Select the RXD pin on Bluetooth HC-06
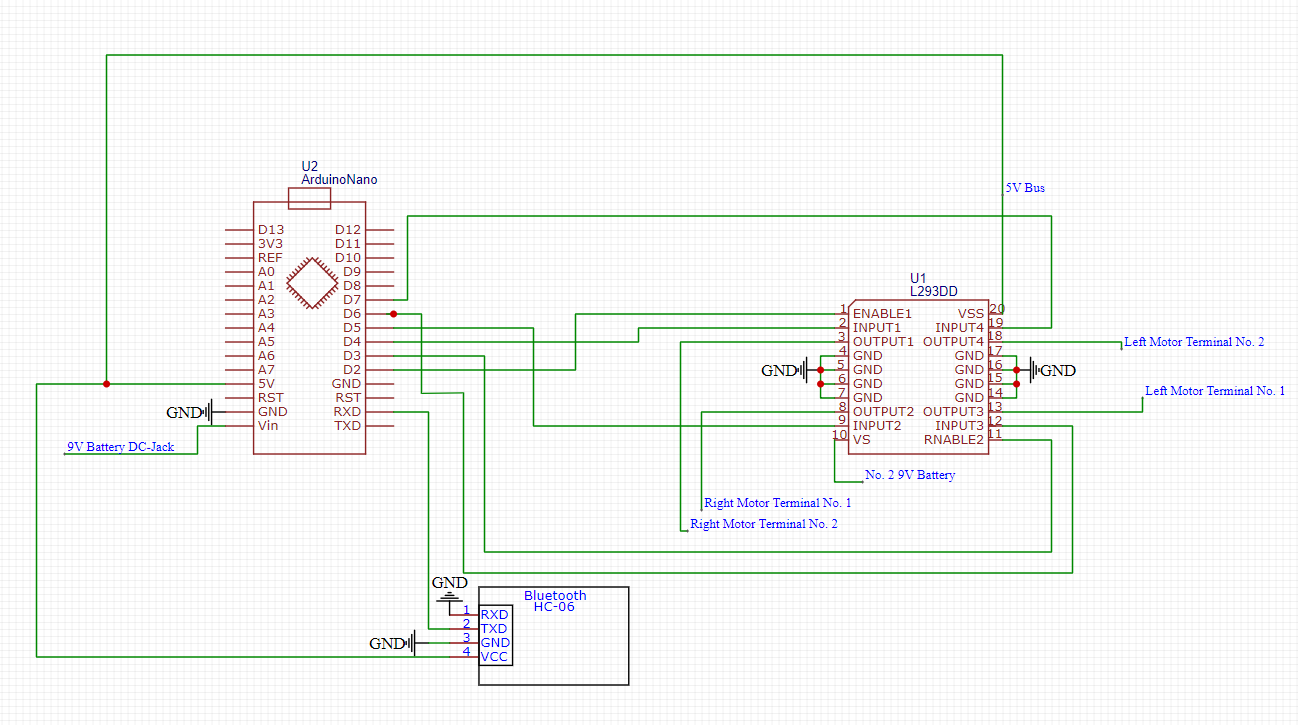This screenshot has height=725, width=1298. [x=495, y=615]
